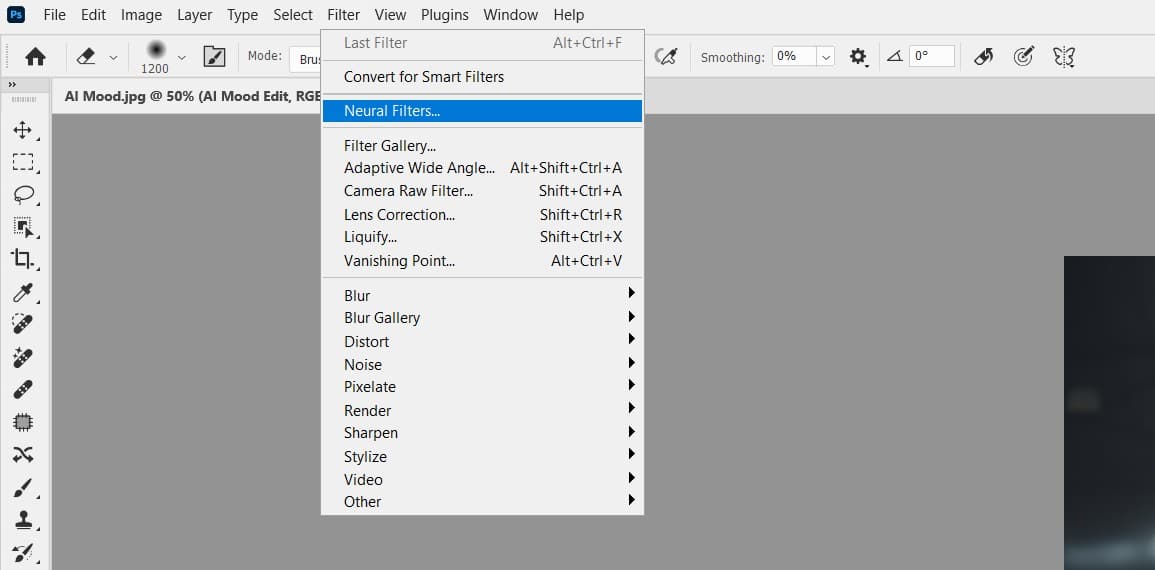The width and height of the screenshot is (1155, 570).
Task: Select the History Brush tool
Action: pyautogui.click(x=23, y=552)
